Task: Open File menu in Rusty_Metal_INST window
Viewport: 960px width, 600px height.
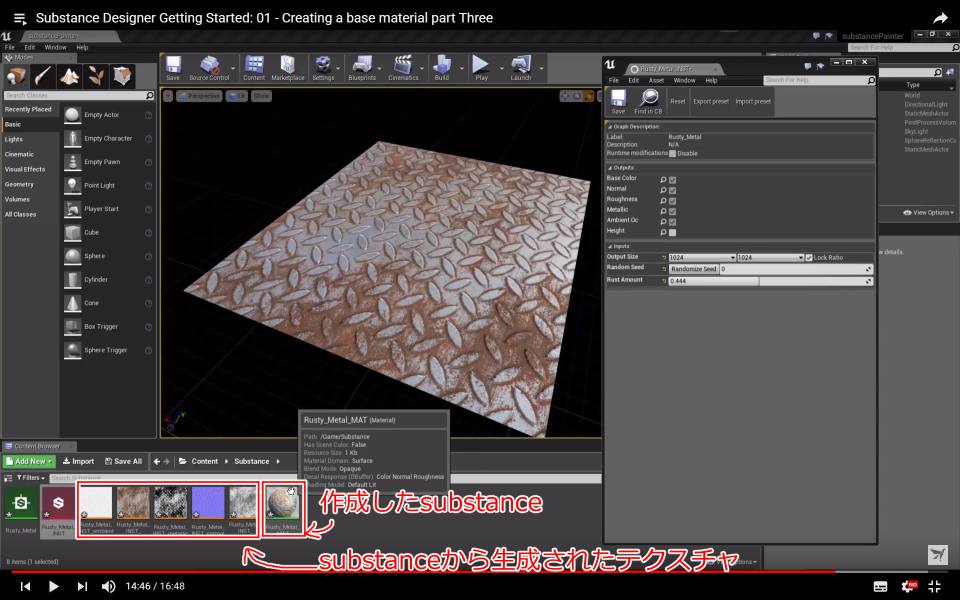Action: [613, 80]
